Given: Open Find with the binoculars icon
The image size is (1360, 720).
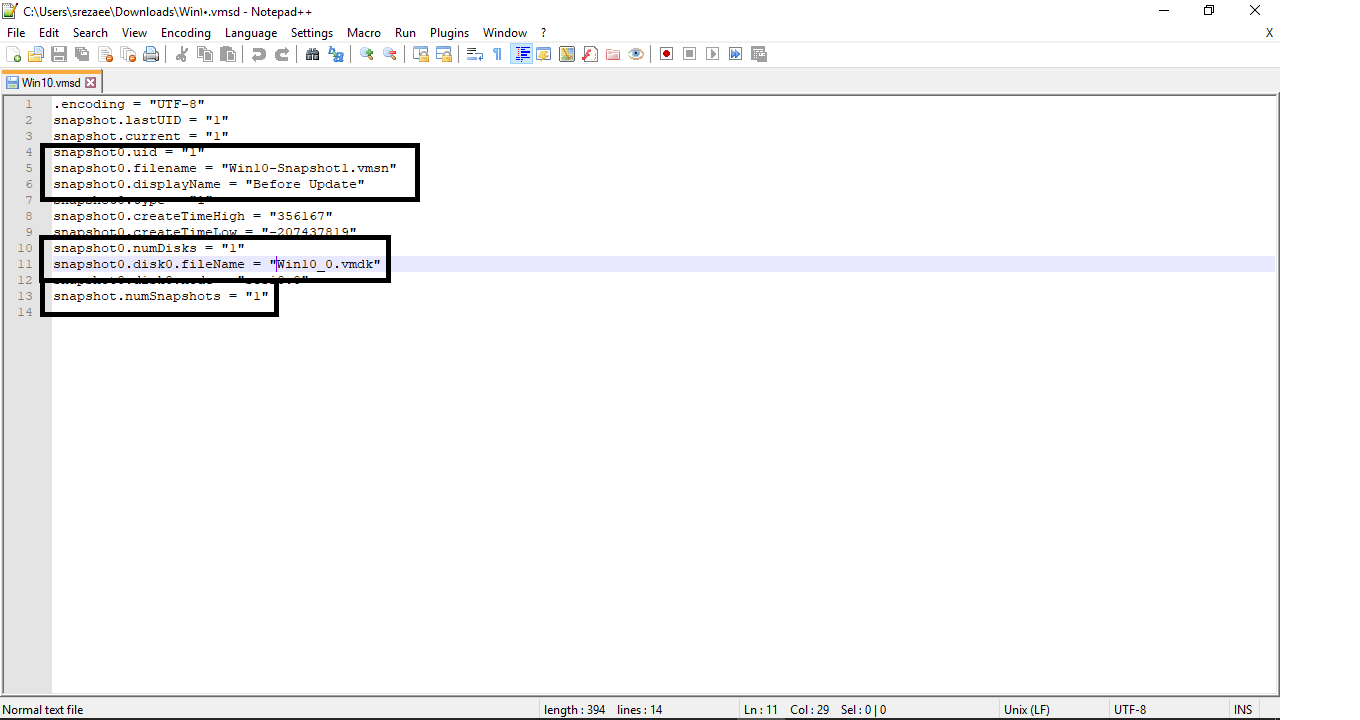Looking at the screenshot, I should [313, 54].
